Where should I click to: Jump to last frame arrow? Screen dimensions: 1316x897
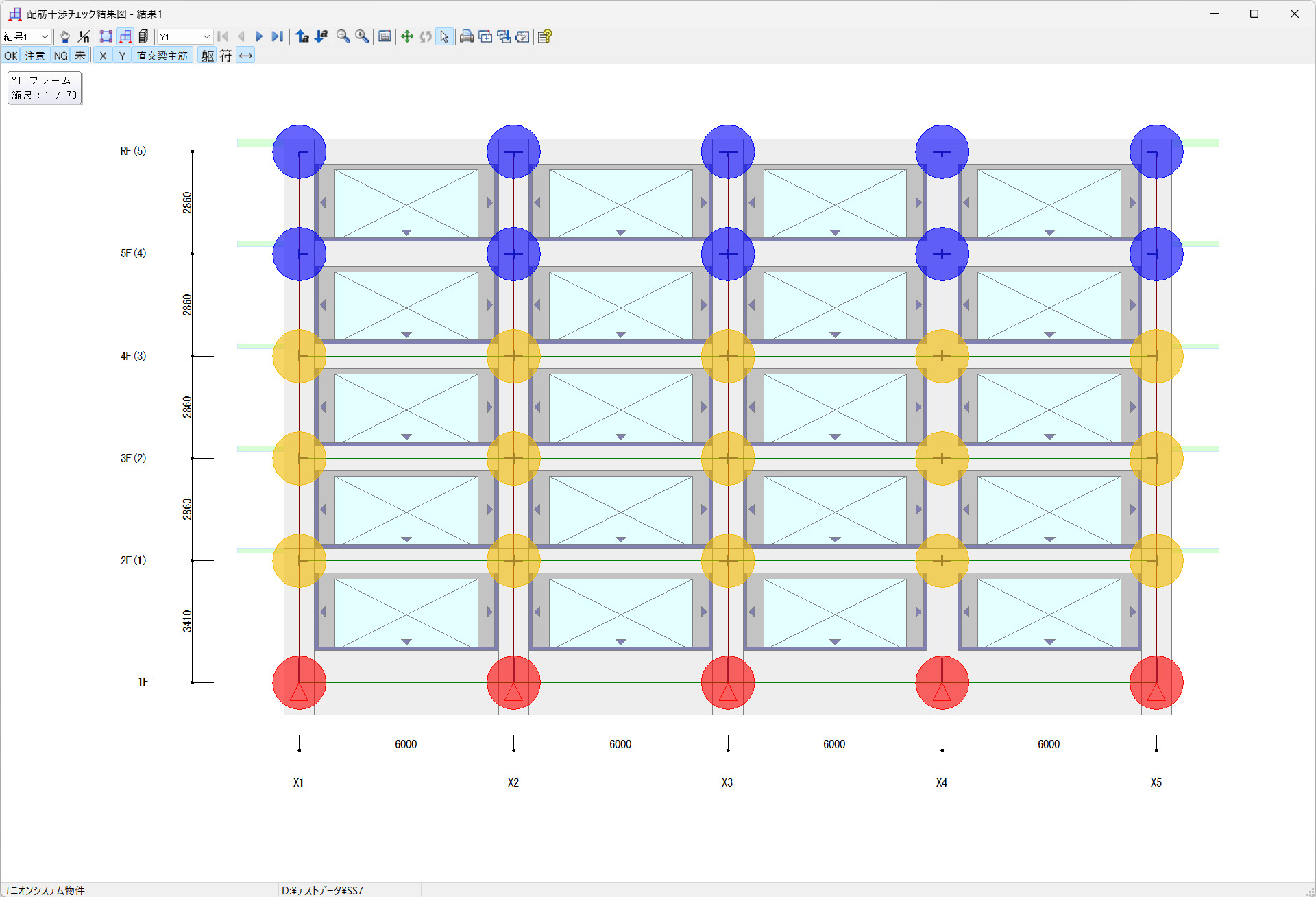tap(277, 36)
